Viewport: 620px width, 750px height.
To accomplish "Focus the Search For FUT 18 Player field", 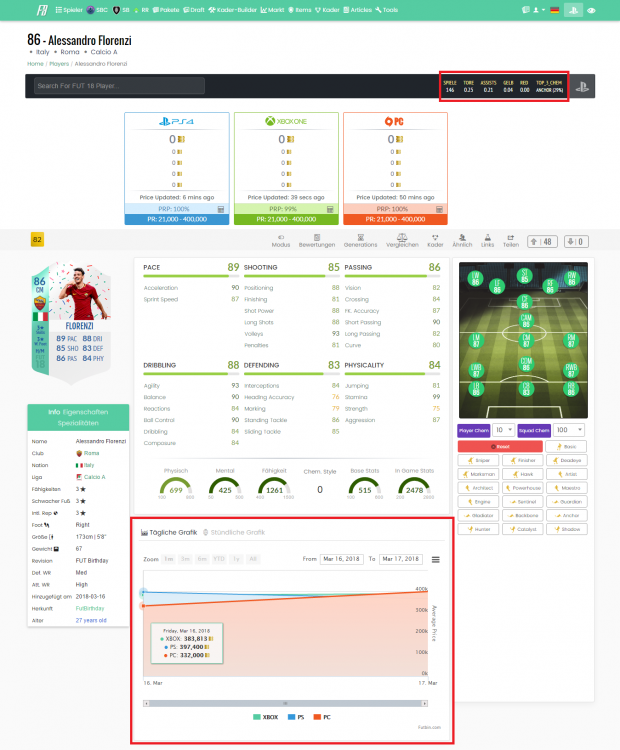I will [x=119, y=86].
